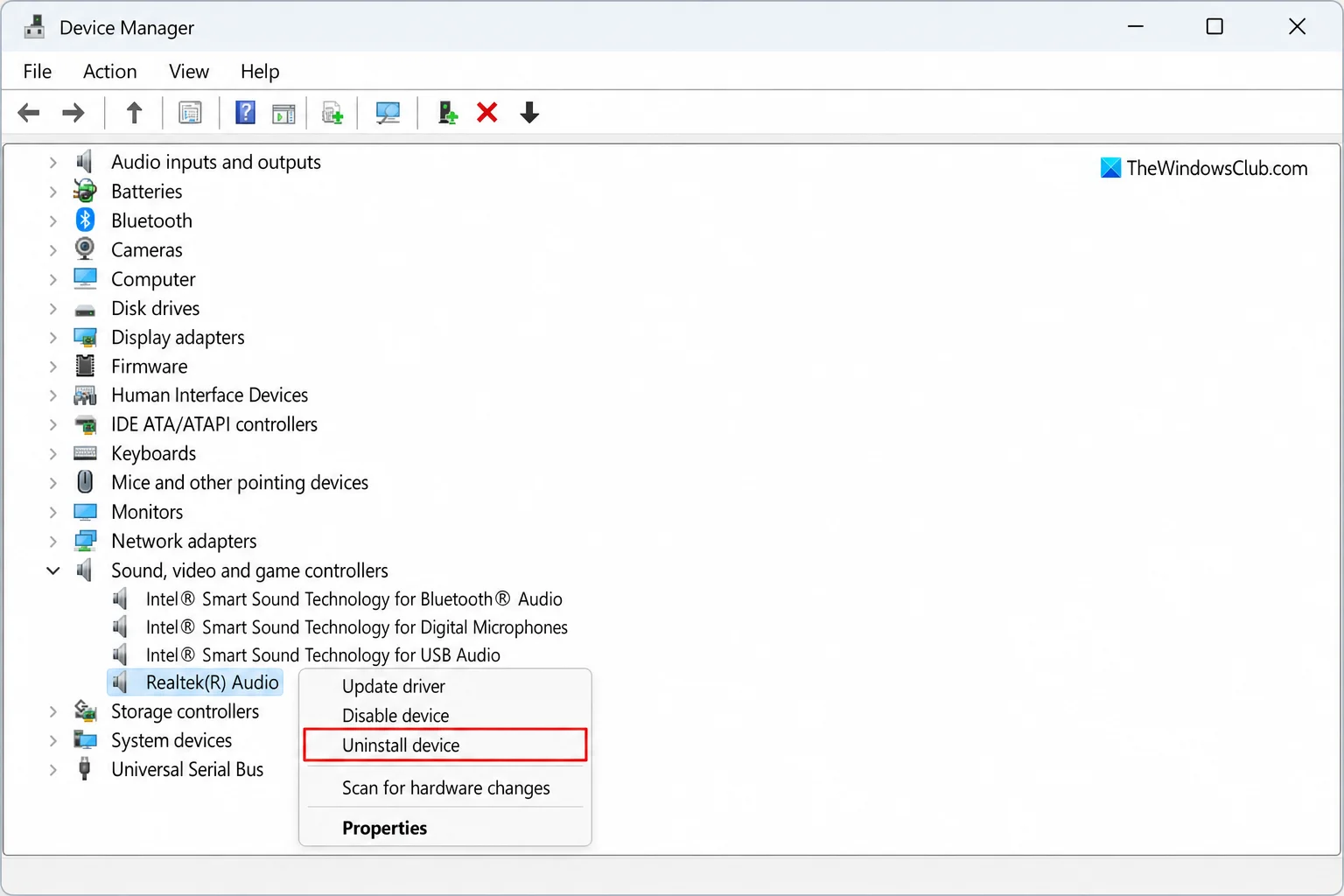Click the Firmware chip icon
The width and height of the screenshot is (1344, 896).
click(x=85, y=366)
